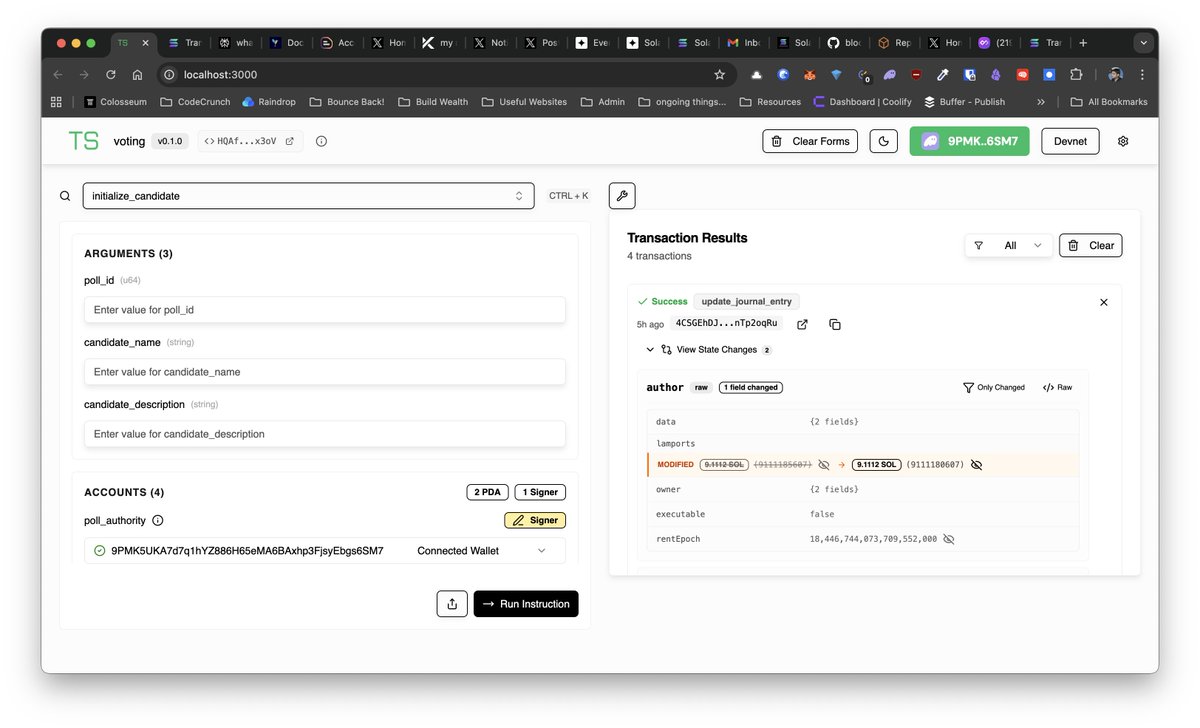Click the update_journal_entry instruction tag
Image resolution: width=1200 pixels, height=728 pixels.
(x=747, y=301)
